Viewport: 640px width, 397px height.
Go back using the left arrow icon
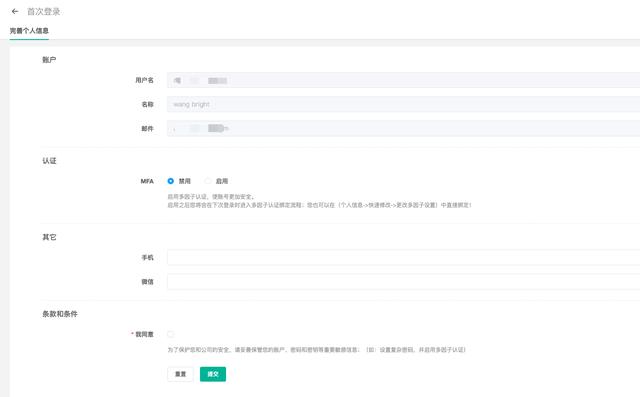pos(15,11)
